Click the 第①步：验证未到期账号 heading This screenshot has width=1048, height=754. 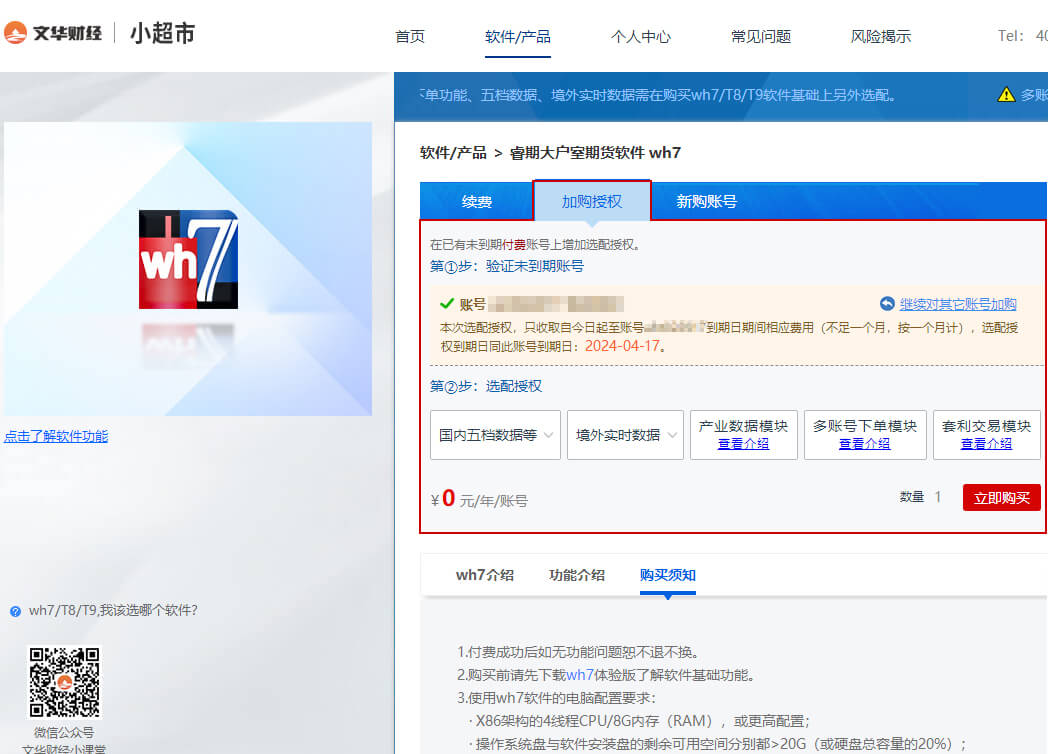tap(507, 266)
